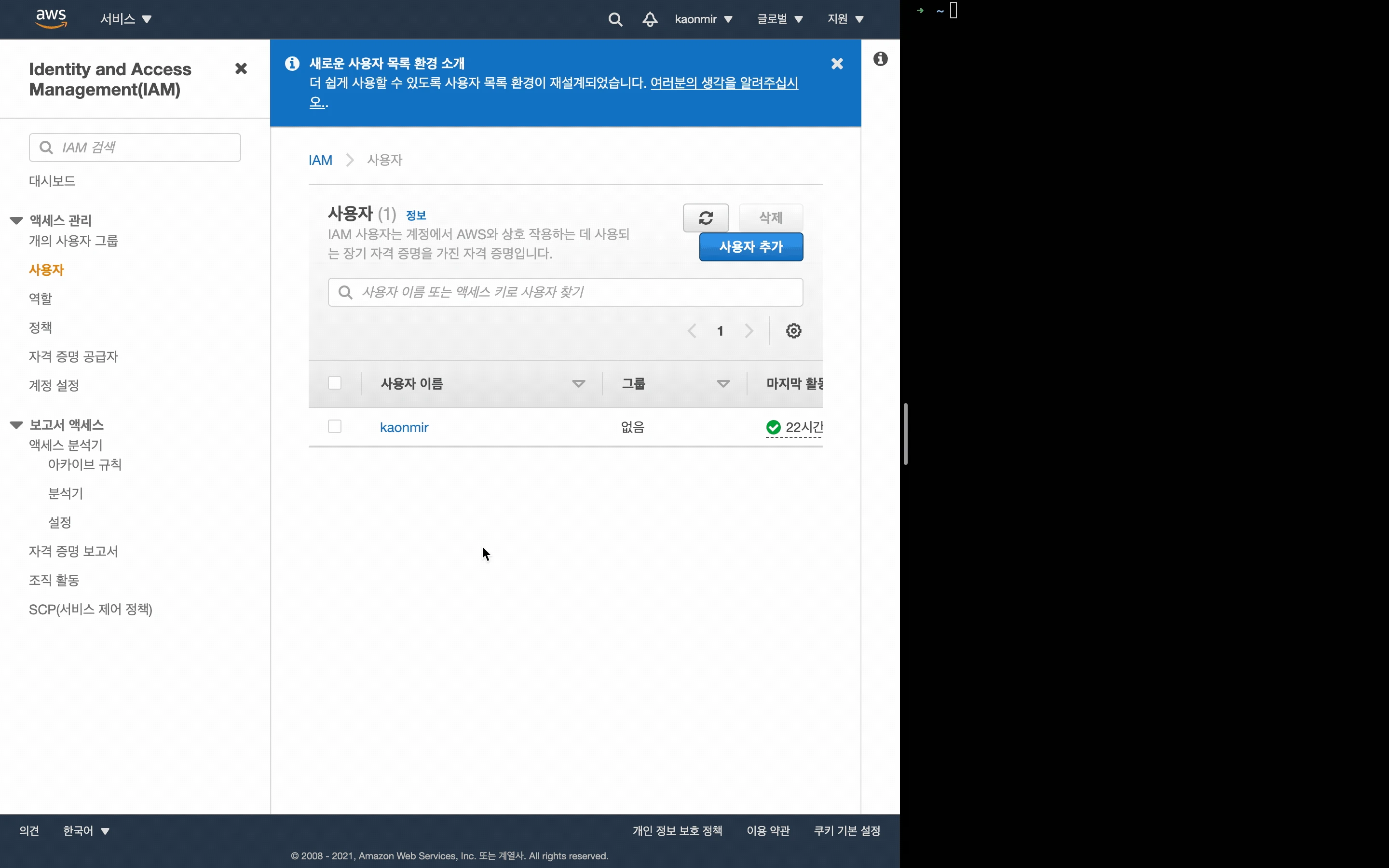The width and height of the screenshot is (1389, 868).
Task: Open table preferences gear icon
Action: 794,331
